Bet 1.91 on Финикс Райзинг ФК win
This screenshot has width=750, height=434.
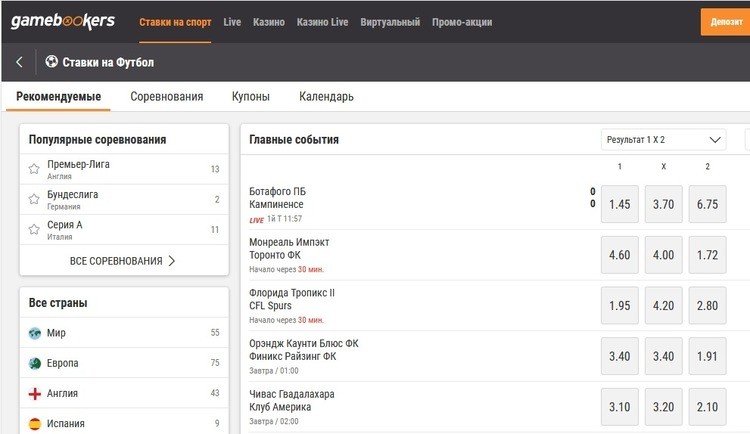click(707, 356)
